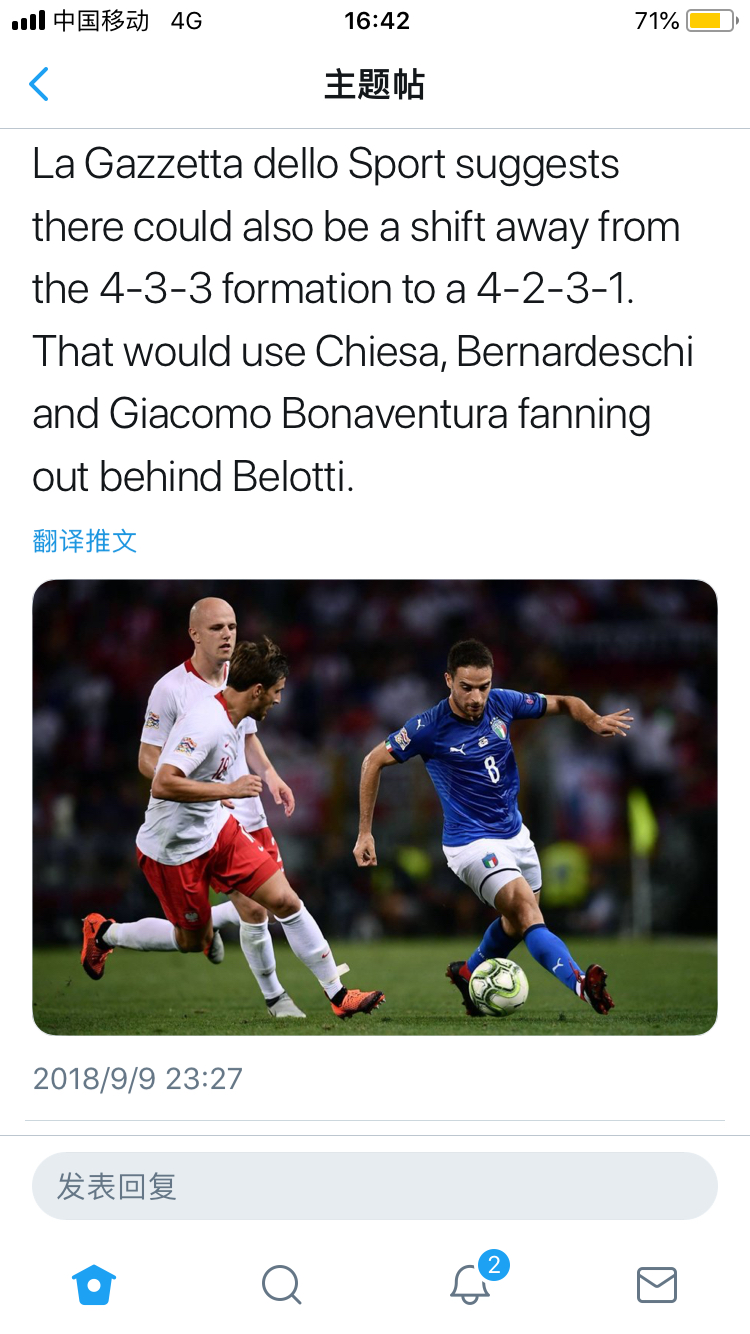This screenshot has width=750, height=1334.
Task: Tap the 4G network indicator
Action: click(x=187, y=21)
